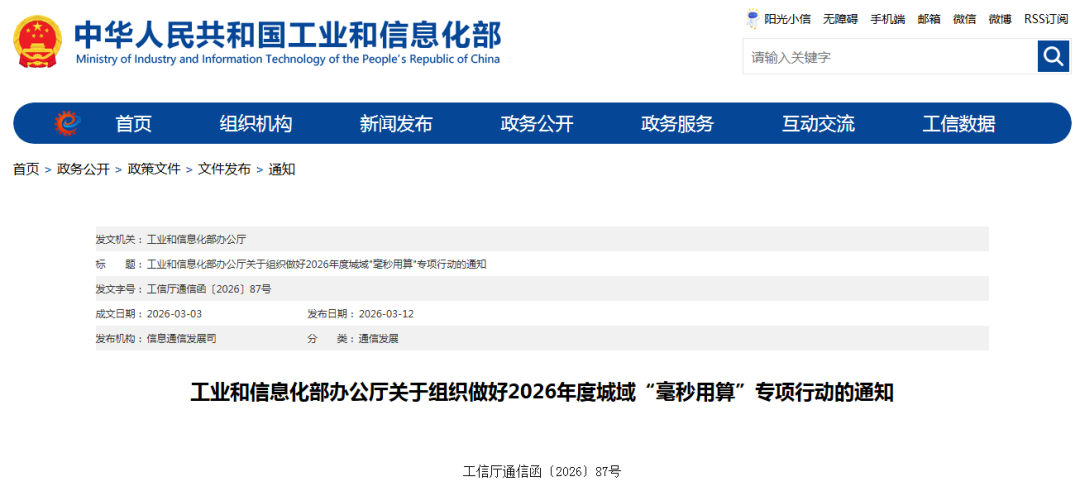Open the 手机端 mobile version link
Screen dimensions: 1080x491
[887, 19]
